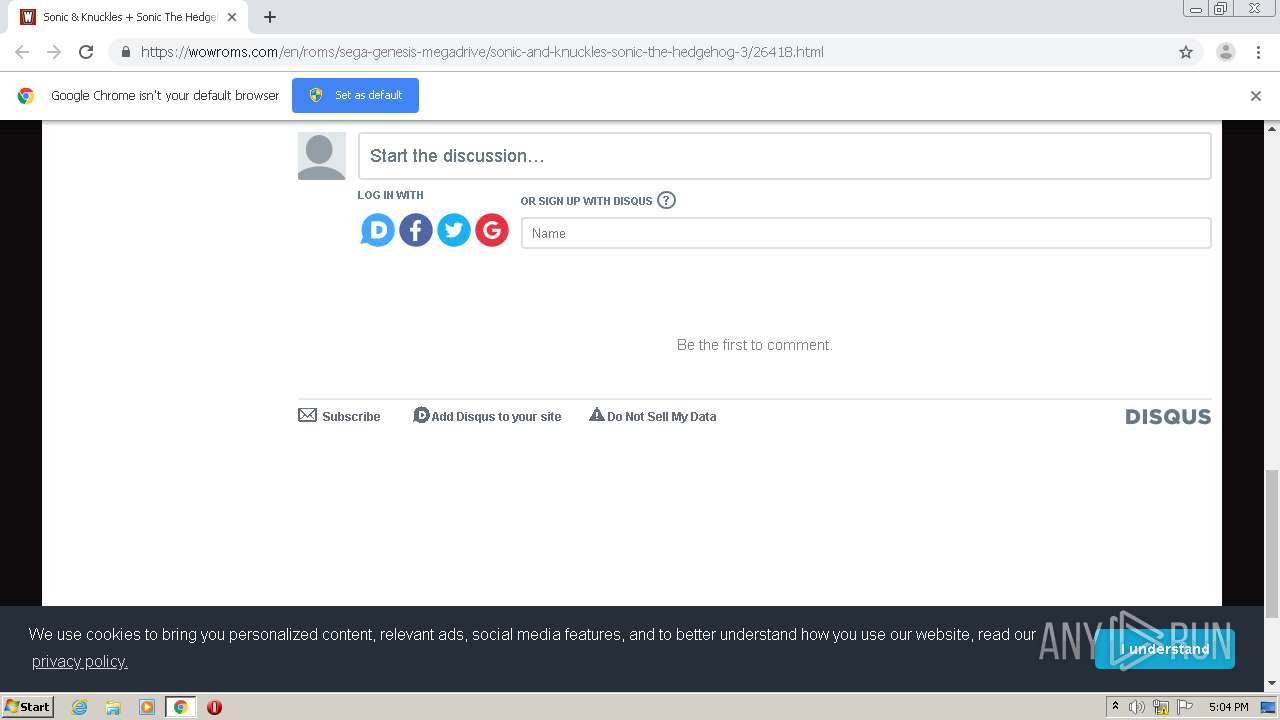This screenshot has height=720, width=1280.
Task: Reload the page
Action: [x=86, y=52]
